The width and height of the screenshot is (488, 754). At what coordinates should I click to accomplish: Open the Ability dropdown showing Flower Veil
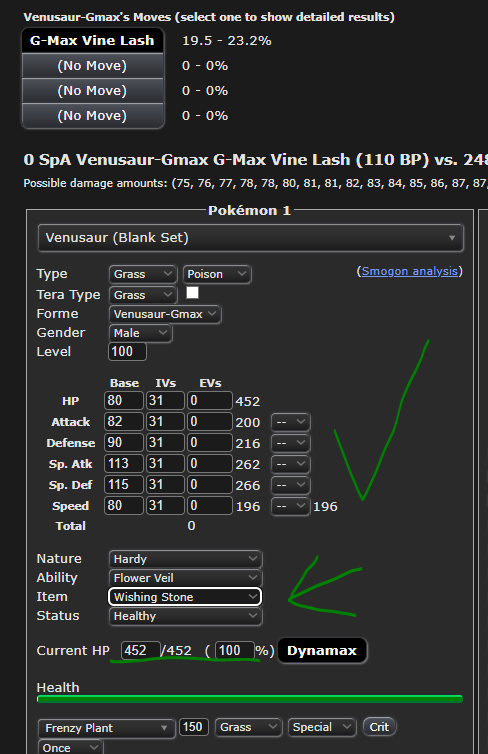pyautogui.click(x=185, y=578)
